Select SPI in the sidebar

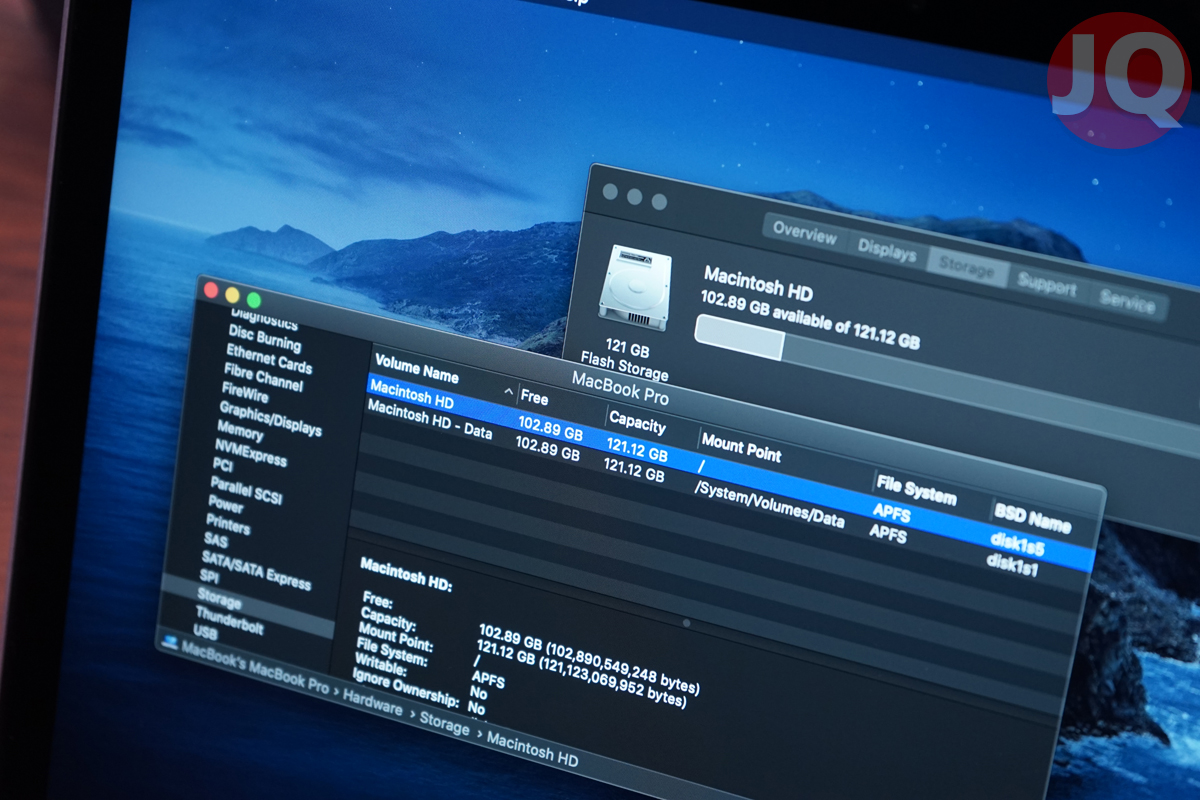pos(209,577)
